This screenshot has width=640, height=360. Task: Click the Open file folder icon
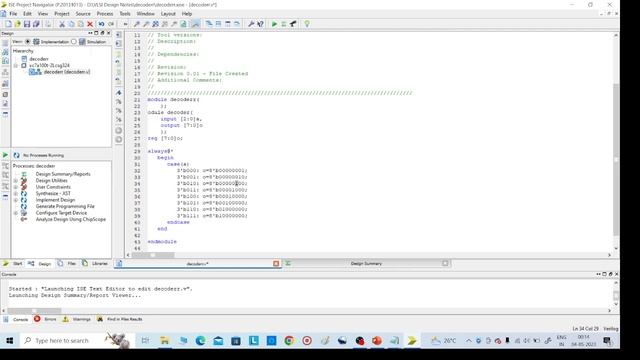pyautogui.click(x=18, y=24)
